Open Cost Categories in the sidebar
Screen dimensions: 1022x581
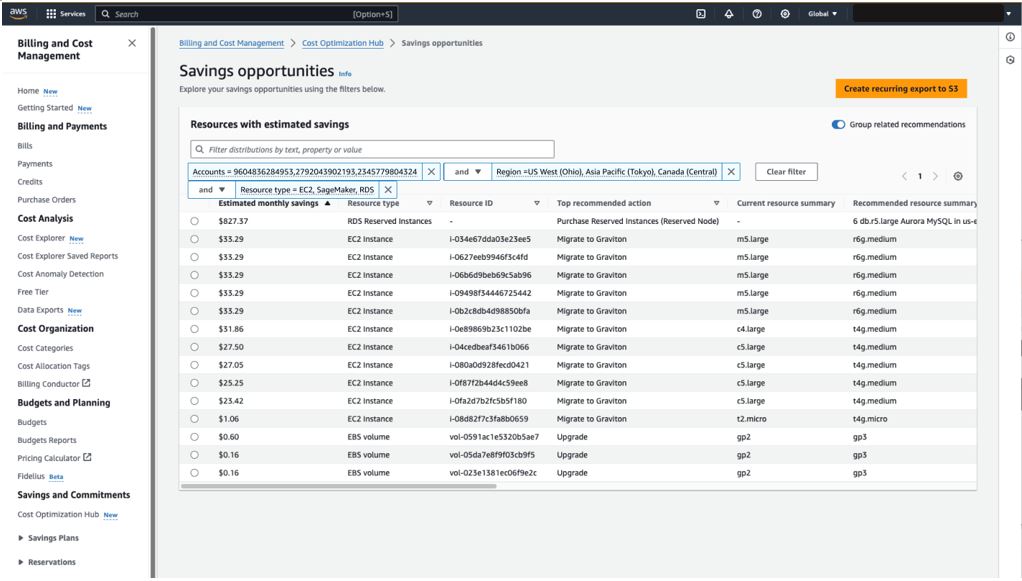[x=45, y=348]
